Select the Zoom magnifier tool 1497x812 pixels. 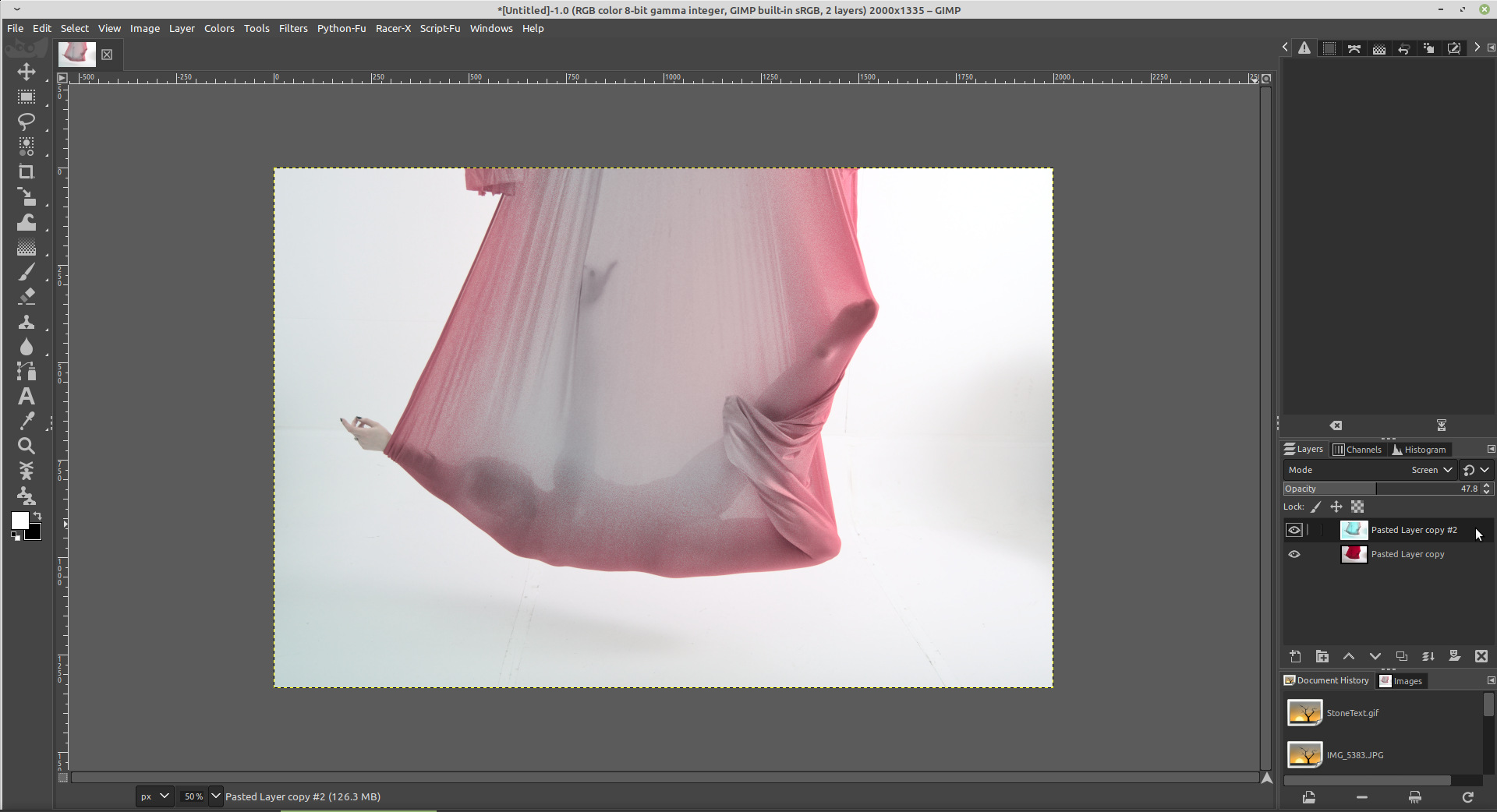pyautogui.click(x=27, y=446)
